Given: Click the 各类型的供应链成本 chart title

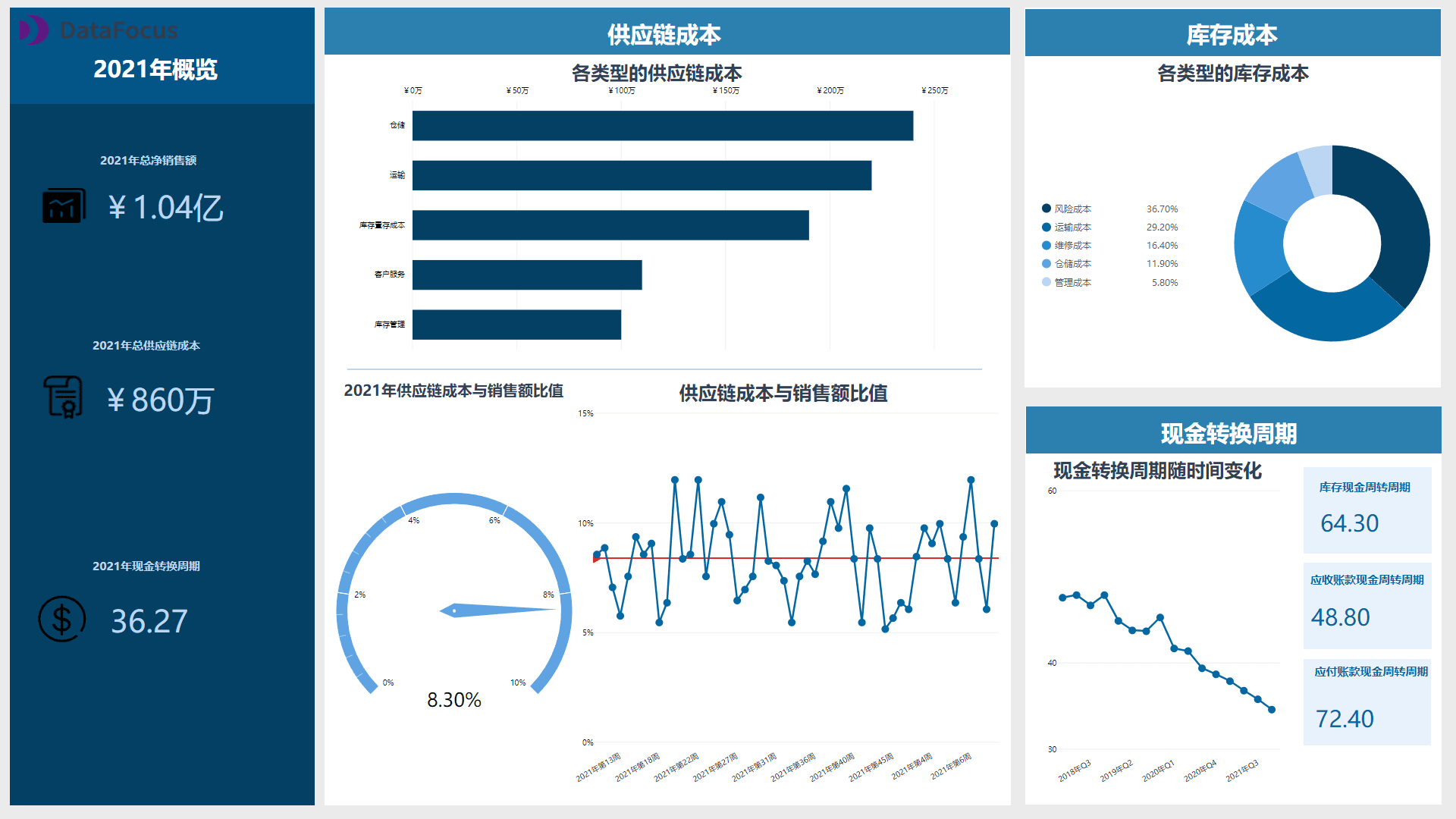Looking at the screenshot, I should 657,73.
